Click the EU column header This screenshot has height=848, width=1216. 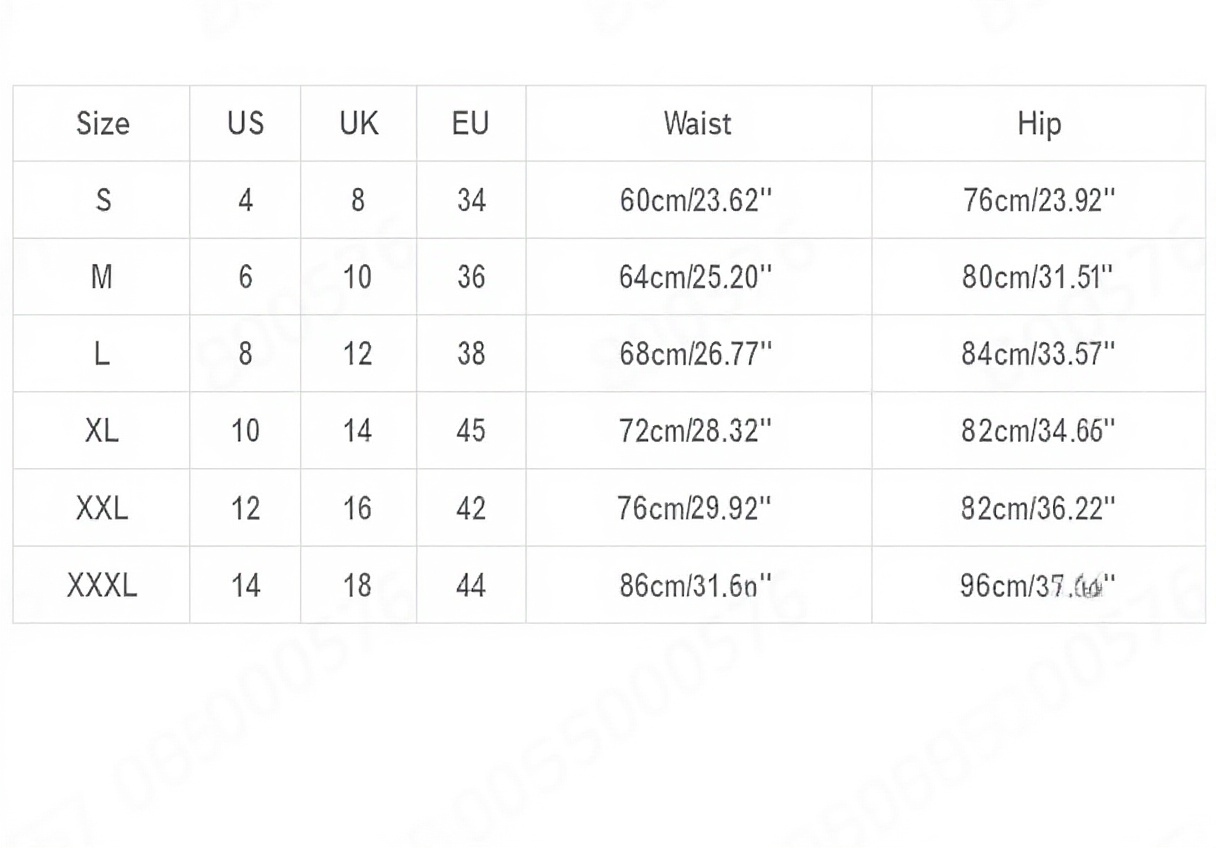point(471,124)
